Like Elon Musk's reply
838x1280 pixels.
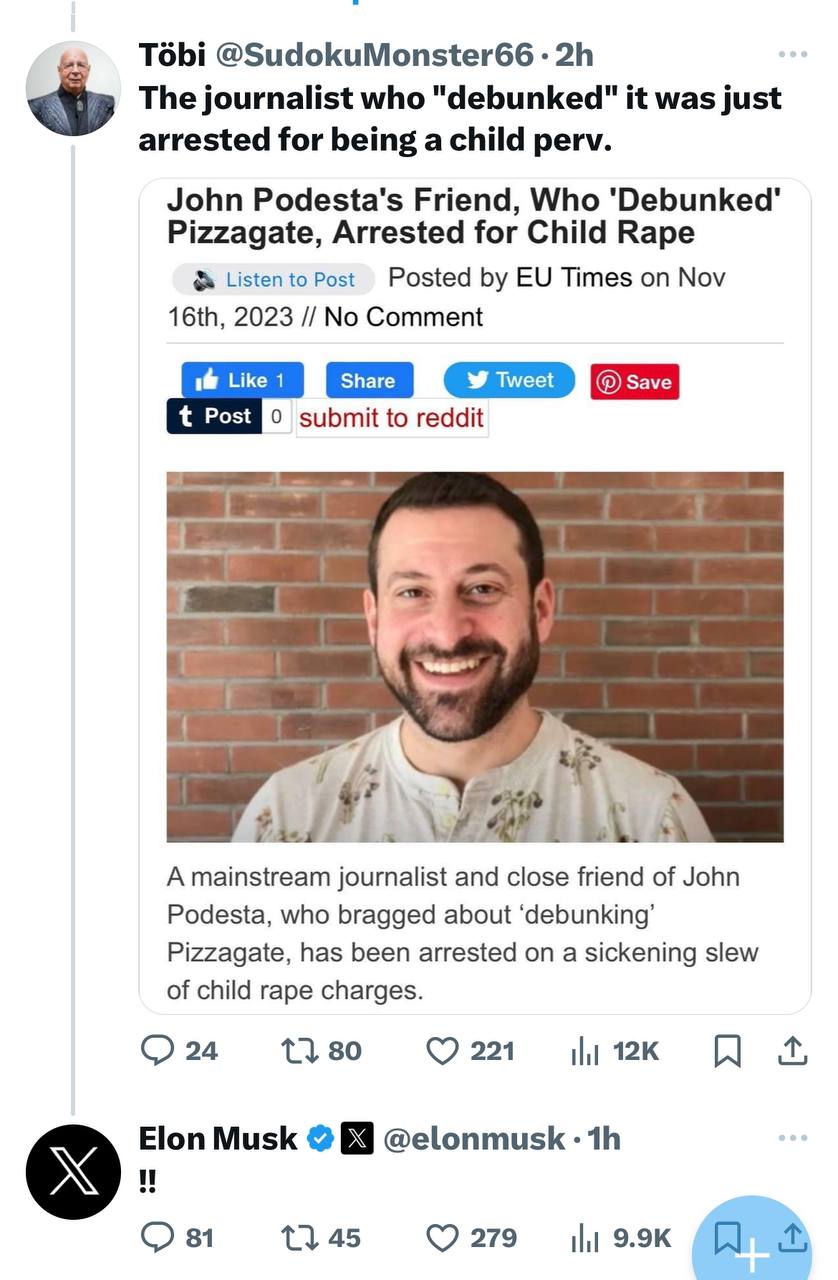[442, 1238]
